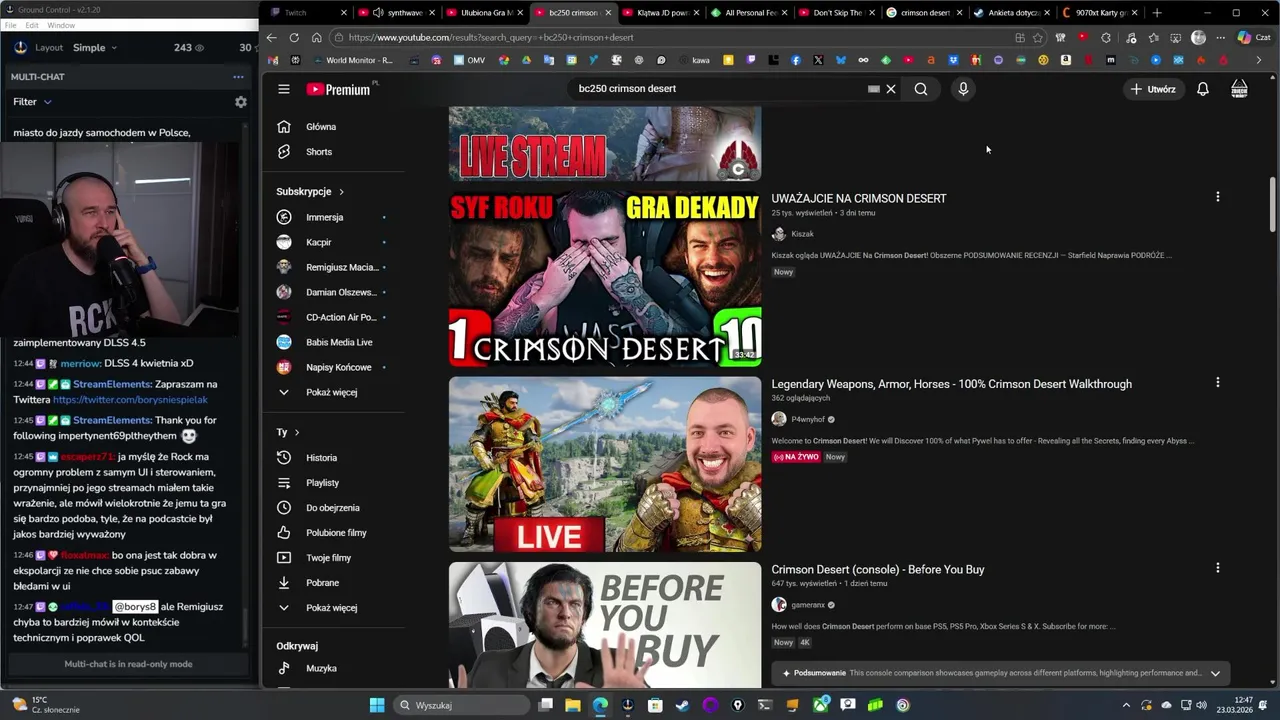Open the Legendary Weapons live stream thumbnail
This screenshot has height=720, width=1280.
pos(605,464)
